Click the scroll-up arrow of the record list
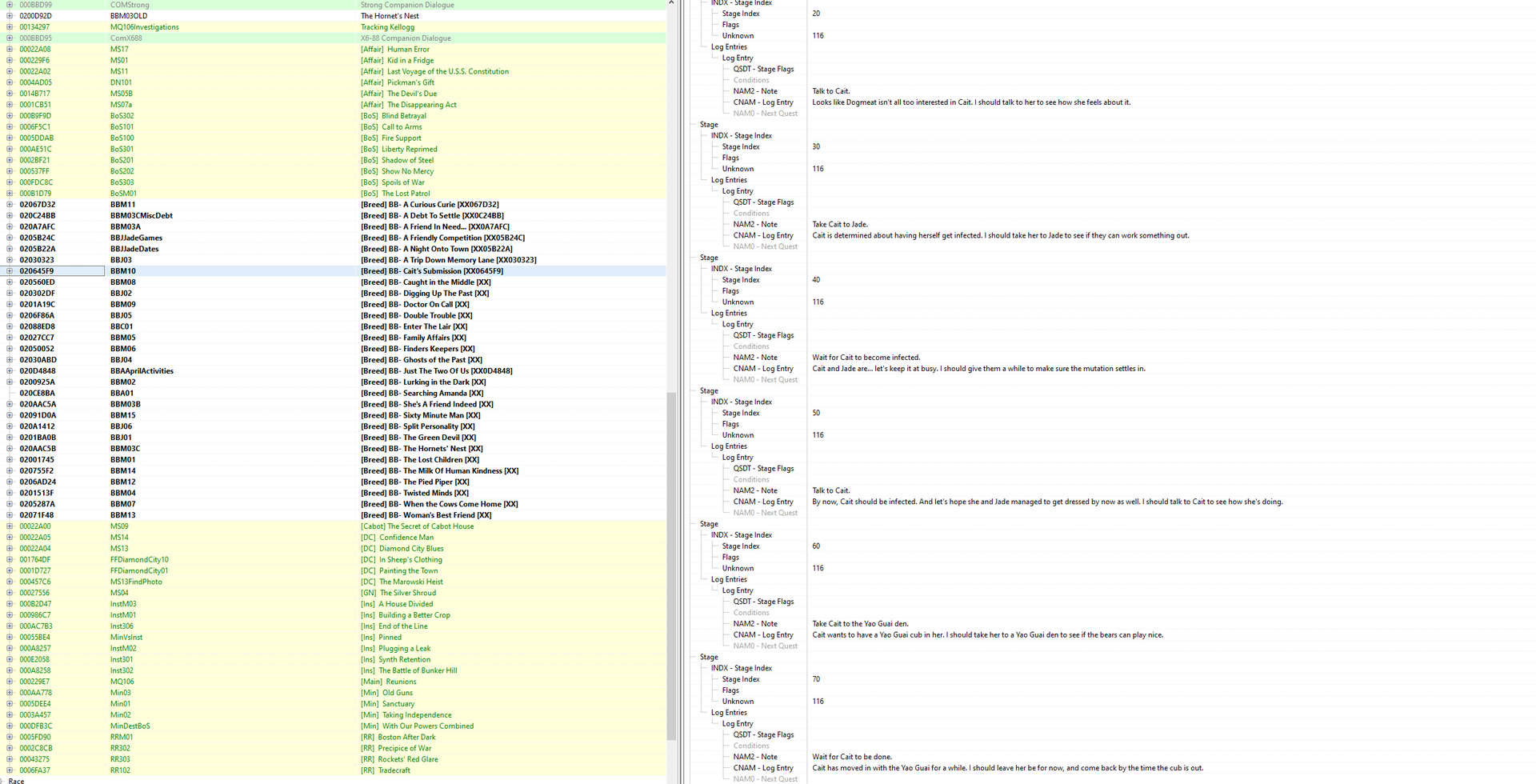Viewport: 1536px width, 784px height. pos(671,3)
